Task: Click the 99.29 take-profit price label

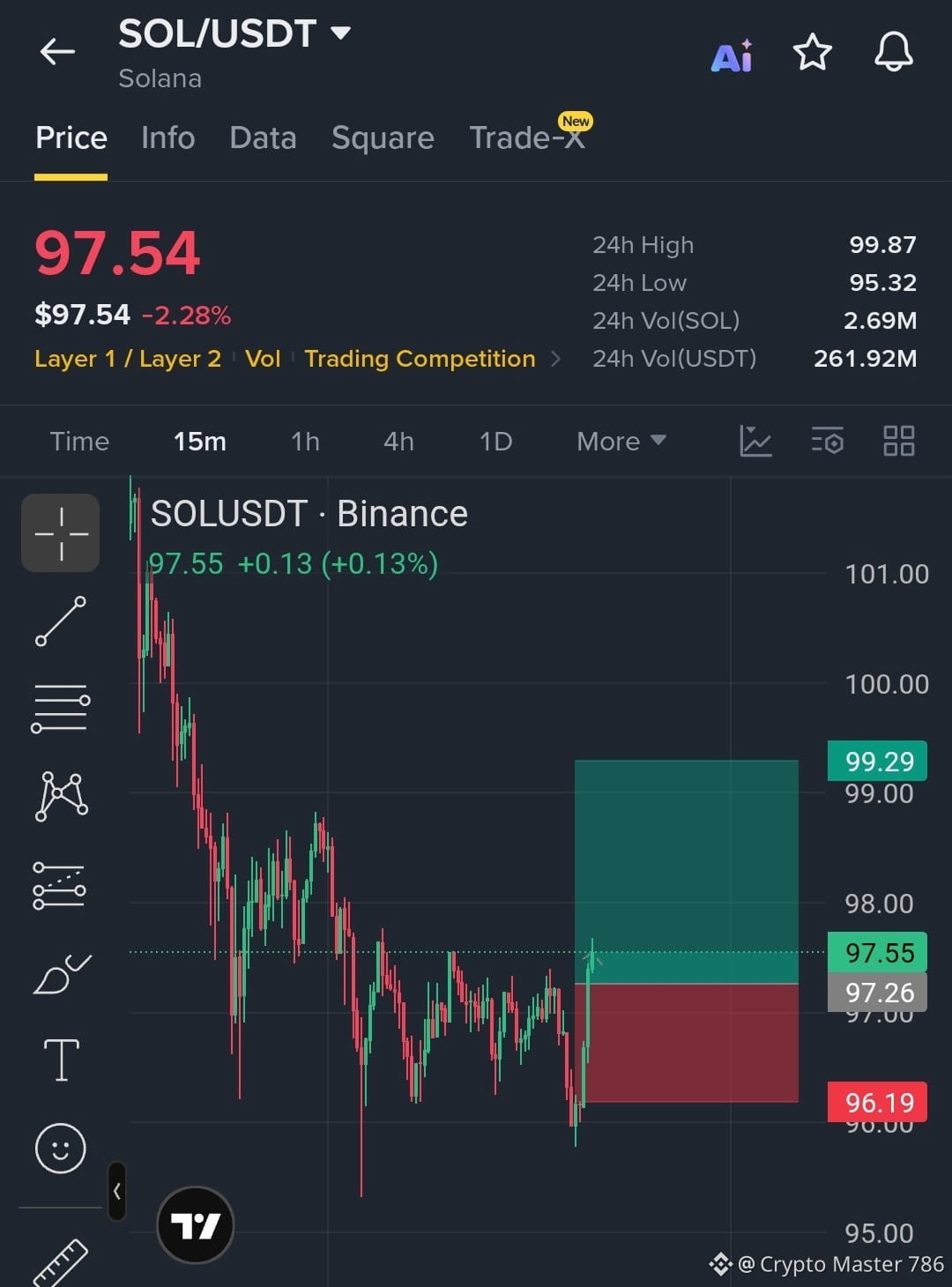Action: coord(878,762)
